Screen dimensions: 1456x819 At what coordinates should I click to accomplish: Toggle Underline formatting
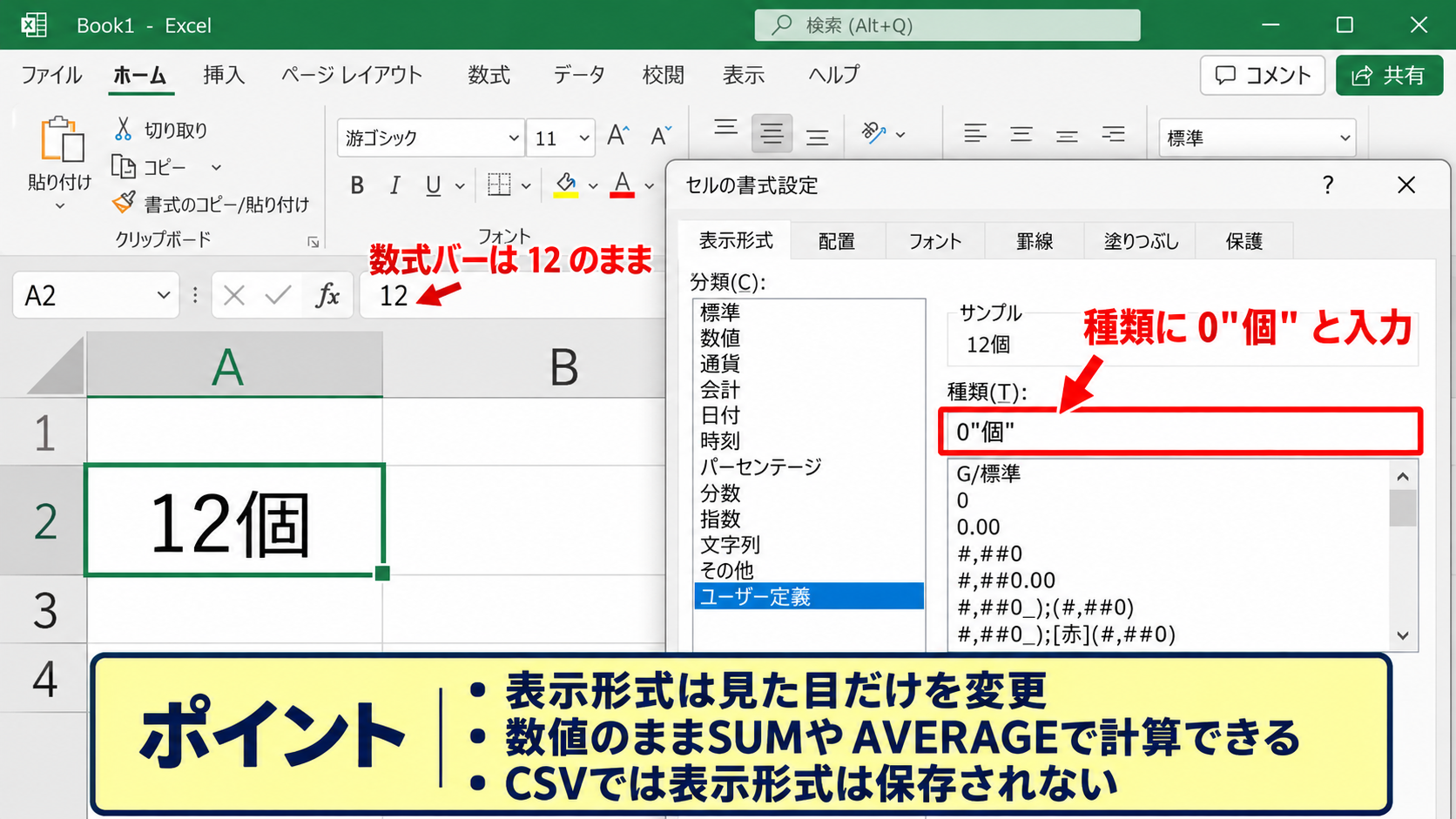[x=433, y=185]
